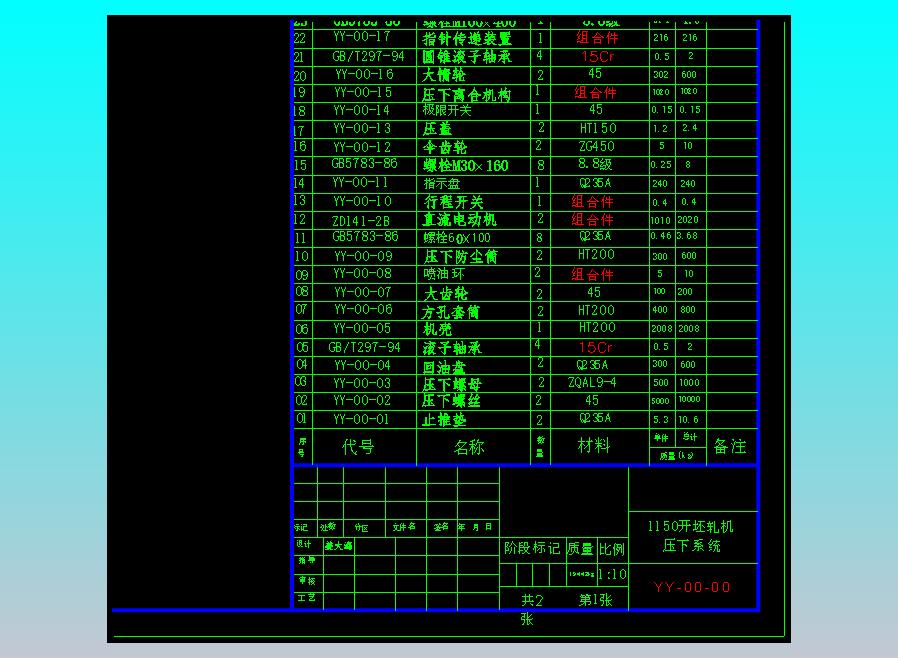Click the 备注 column header

[730, 447]
